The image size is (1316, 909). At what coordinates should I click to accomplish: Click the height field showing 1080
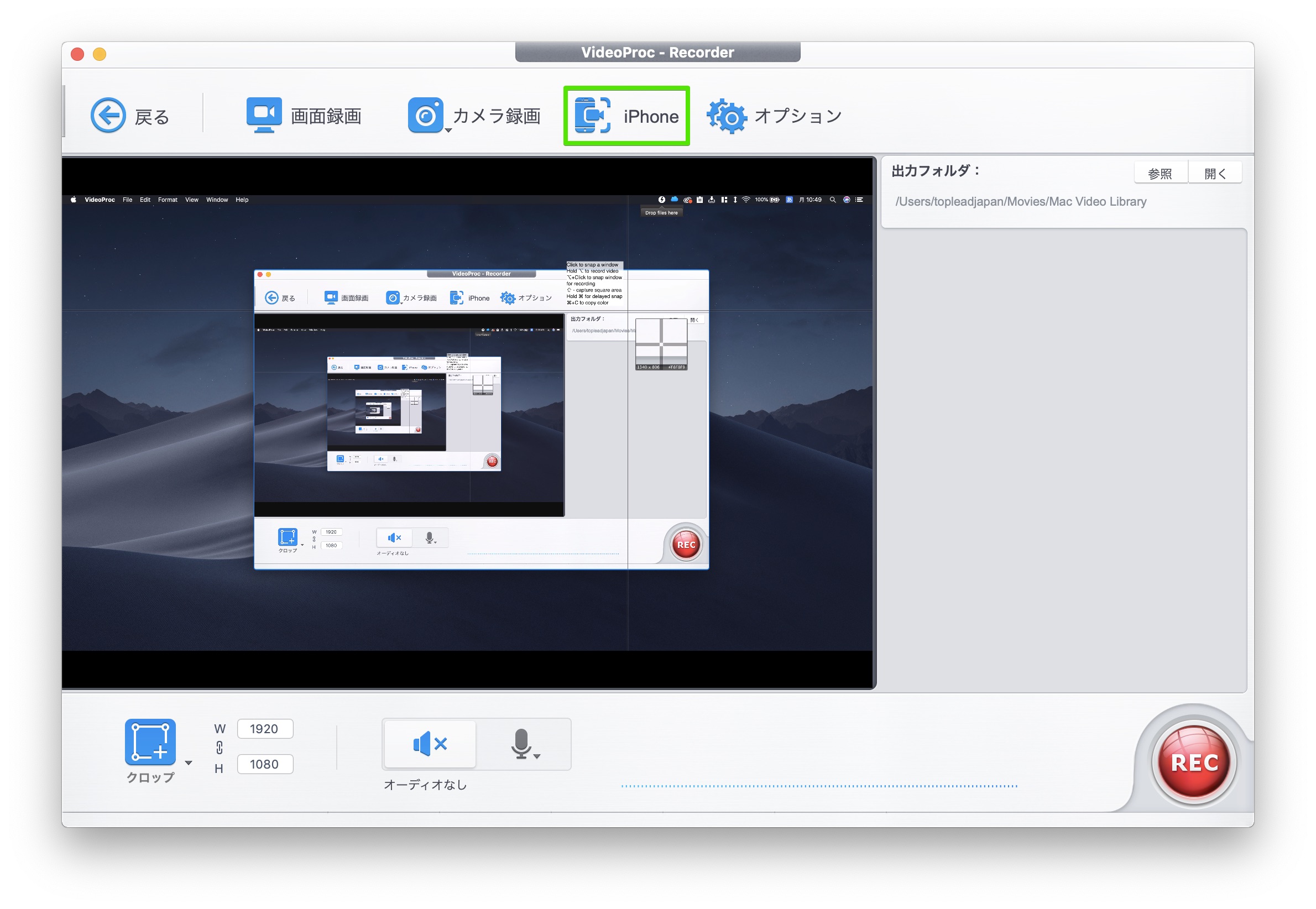click(x=265, y=764)
